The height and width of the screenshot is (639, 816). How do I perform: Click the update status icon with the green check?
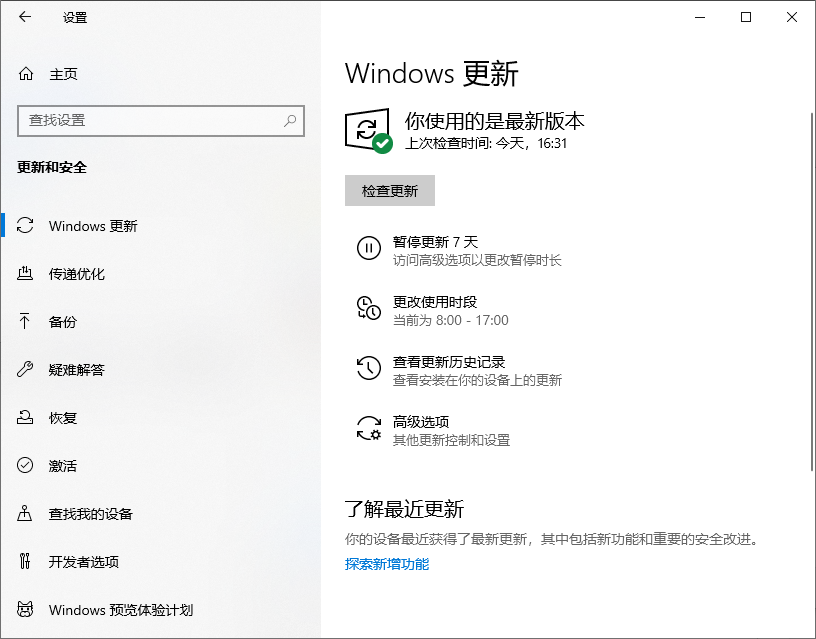point(368,131)
